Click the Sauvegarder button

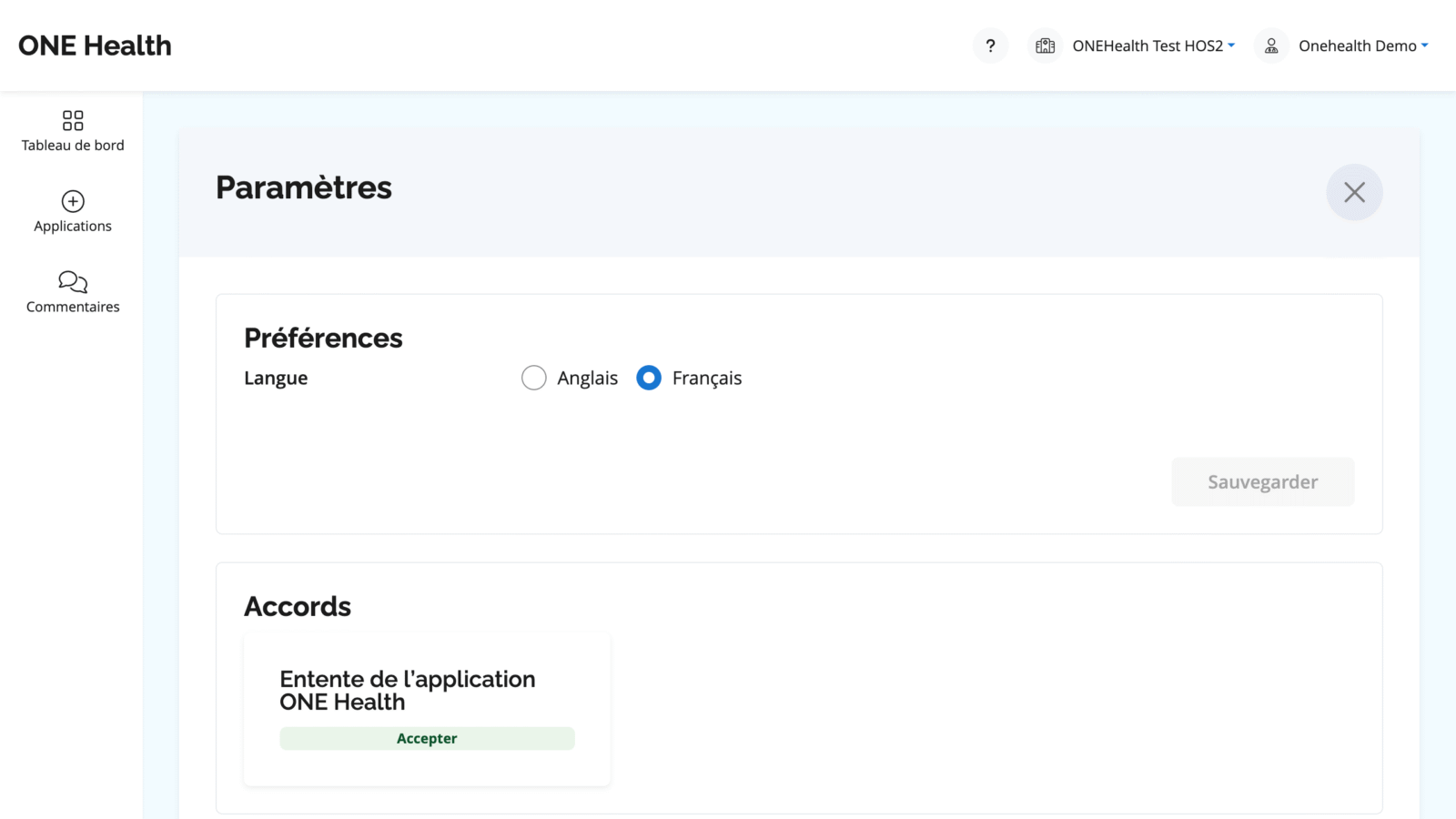click(x=1263, y=481)
